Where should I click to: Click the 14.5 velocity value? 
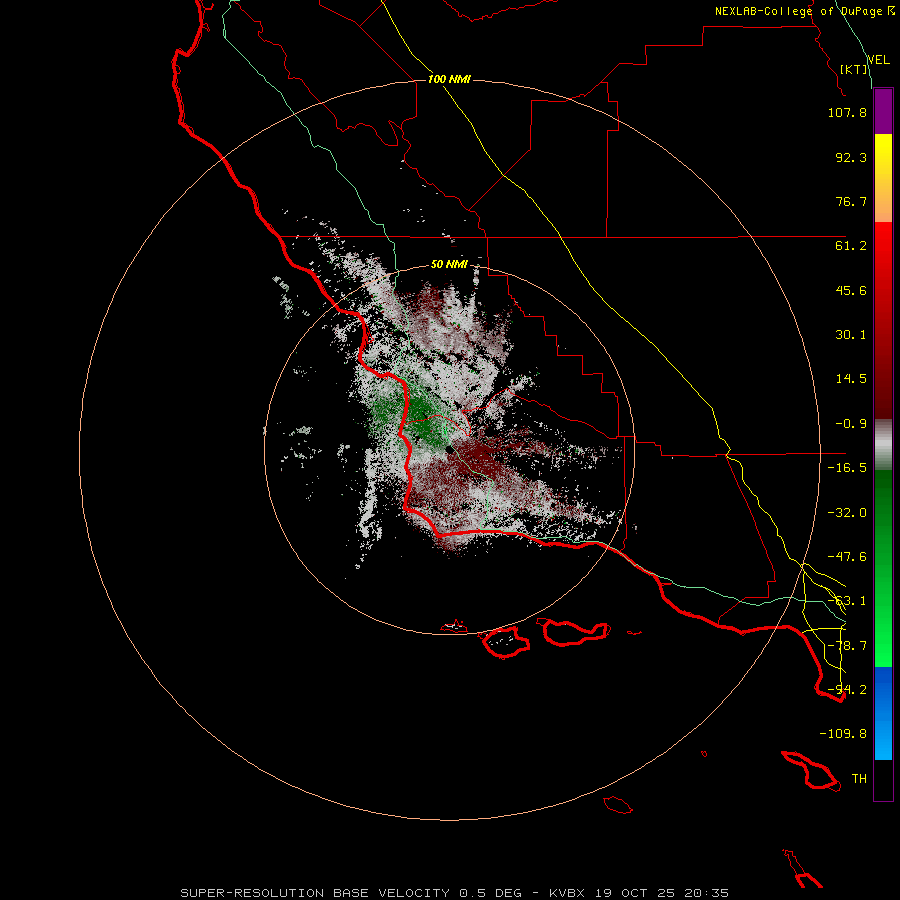point(851,379)
